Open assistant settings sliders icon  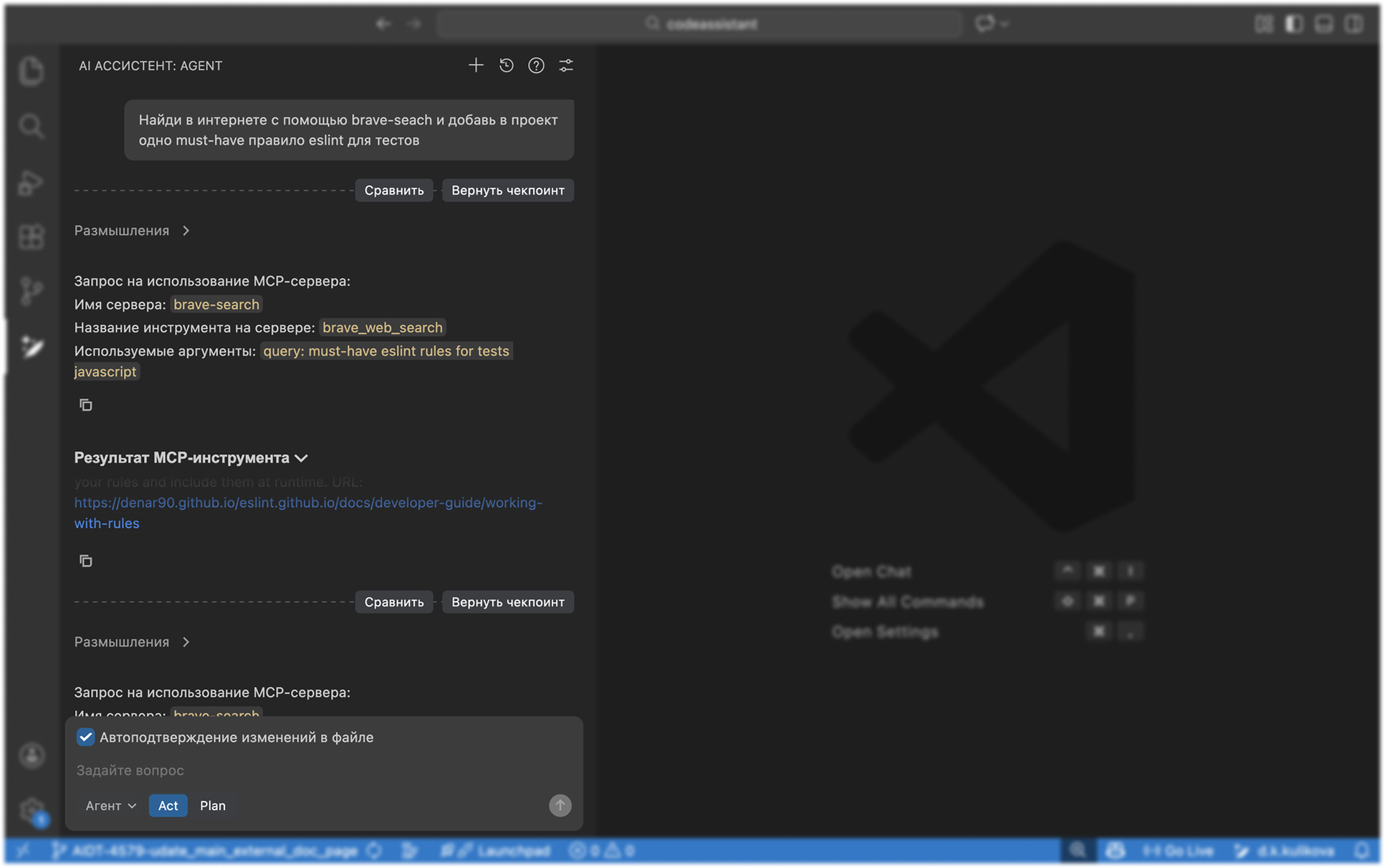click(x=566, y=66)
